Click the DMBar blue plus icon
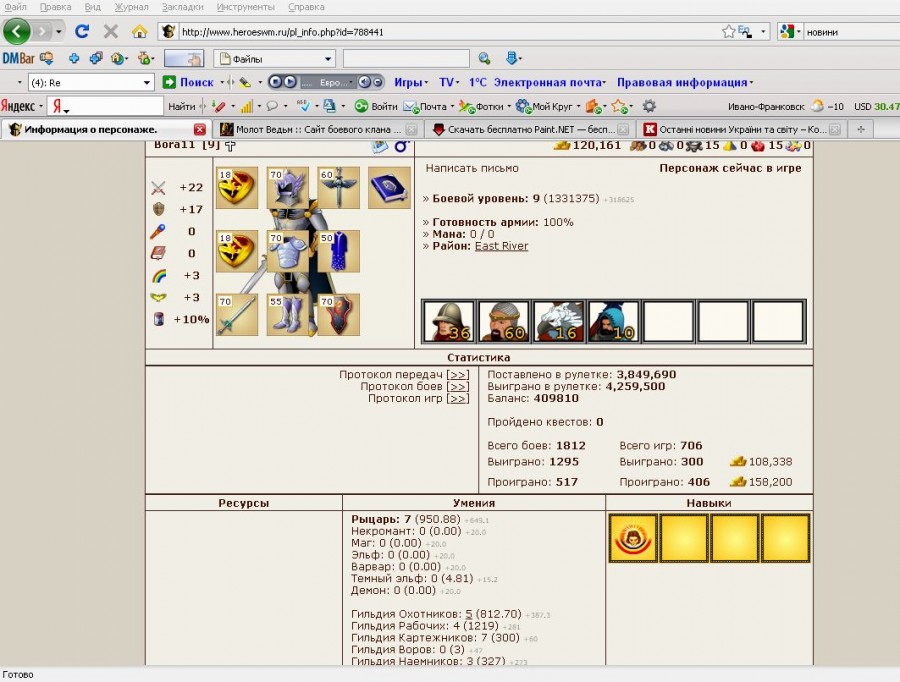900x682 pixels. [73, 58]
